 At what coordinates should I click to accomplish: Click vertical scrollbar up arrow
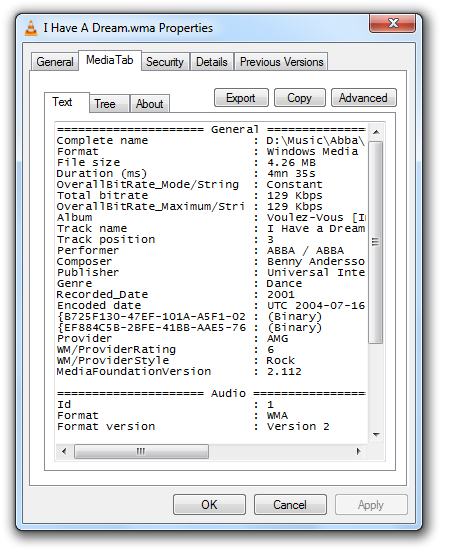click(376, 132)
